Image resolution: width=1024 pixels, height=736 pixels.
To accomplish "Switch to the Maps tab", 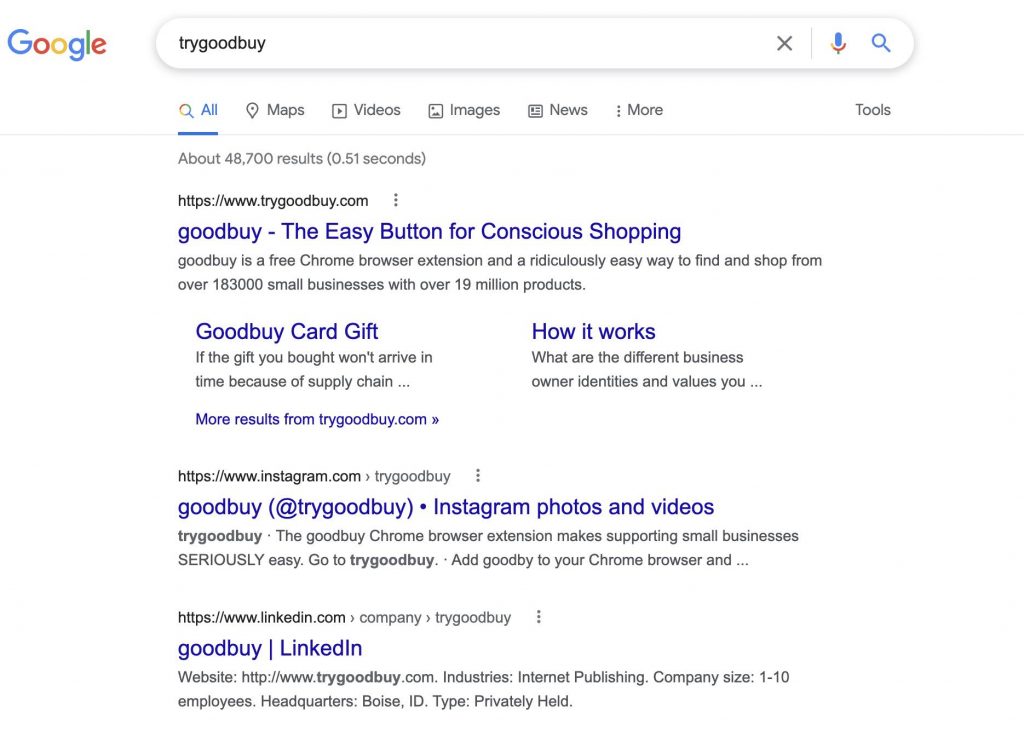I will point(275,110).
